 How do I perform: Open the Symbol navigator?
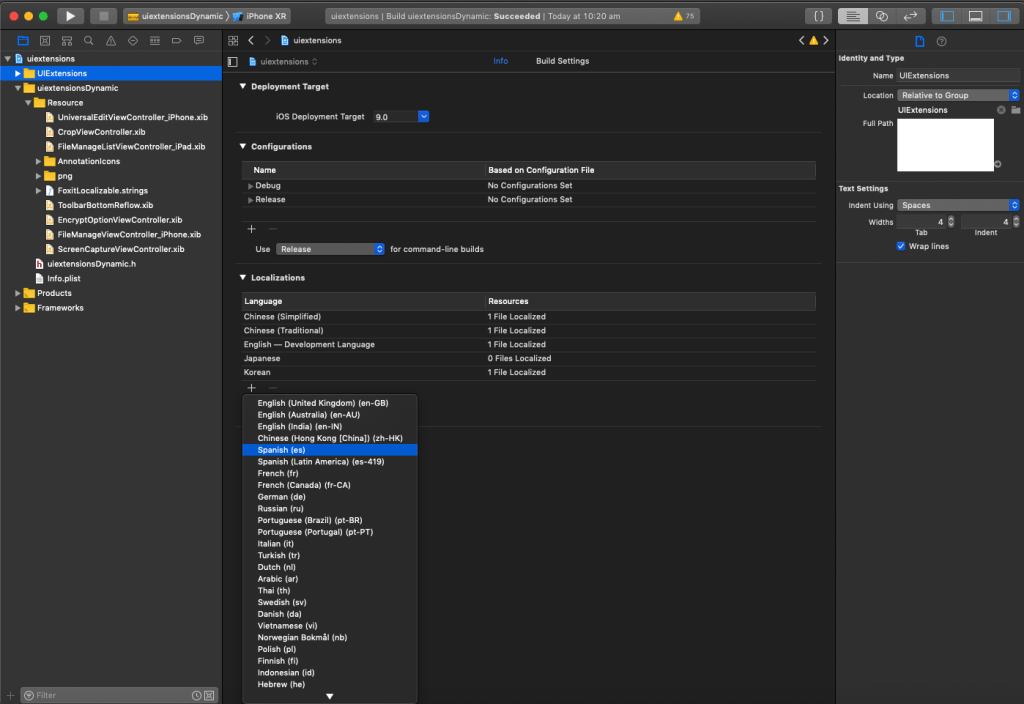tap(67, 40)
